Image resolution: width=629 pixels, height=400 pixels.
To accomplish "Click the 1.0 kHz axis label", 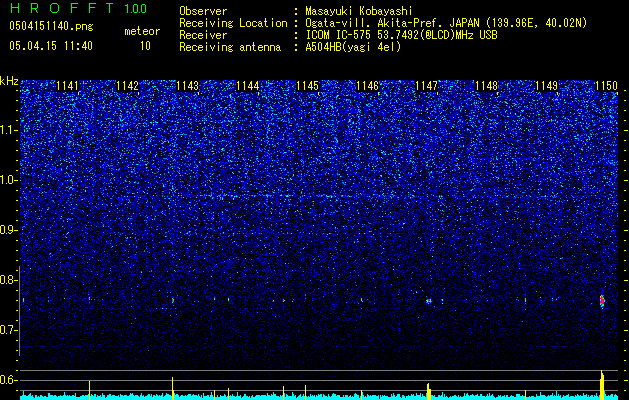I will 9,180.
